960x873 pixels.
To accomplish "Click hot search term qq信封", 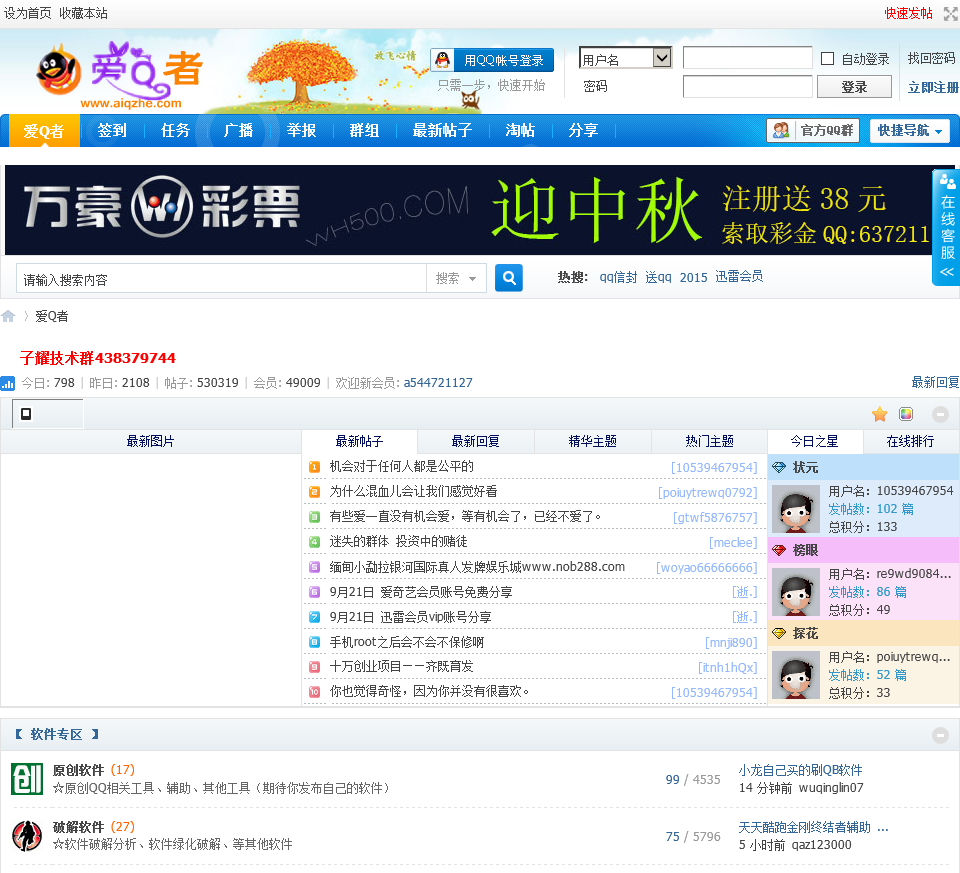I will click(x=618, y=277).
